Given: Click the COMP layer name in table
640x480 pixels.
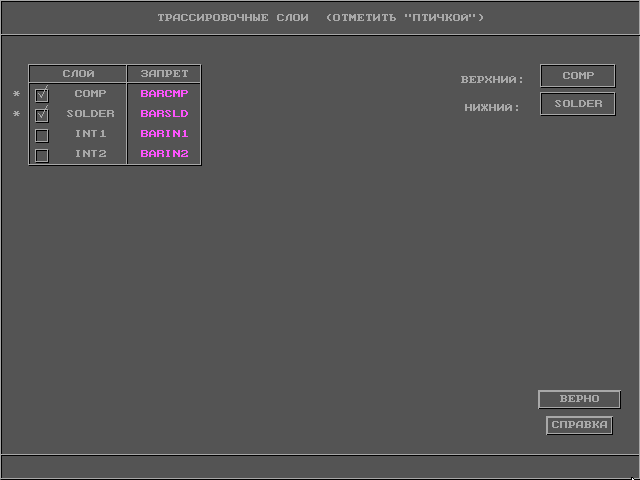Looking at the screenshot, I should point(90,93).
